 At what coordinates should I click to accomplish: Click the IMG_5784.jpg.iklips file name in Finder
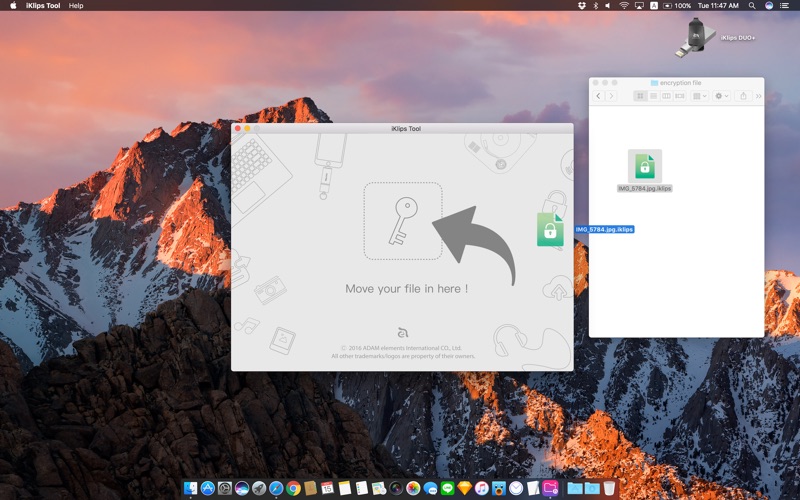point(644,188)
